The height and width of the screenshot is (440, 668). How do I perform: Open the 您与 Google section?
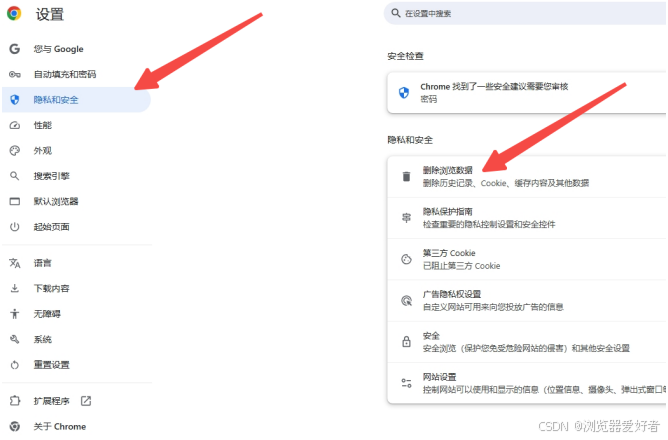click(77, 49)
